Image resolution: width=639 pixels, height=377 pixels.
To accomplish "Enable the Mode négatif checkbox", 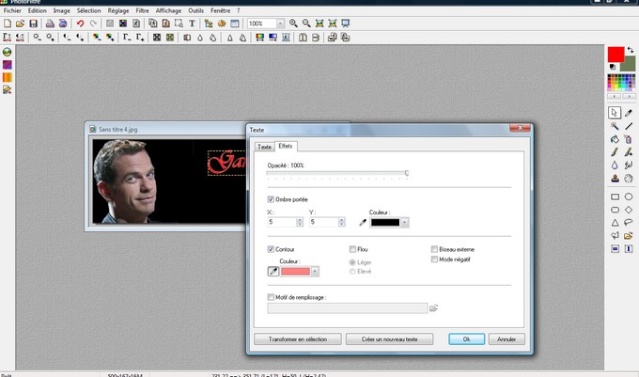I will 434,259.
